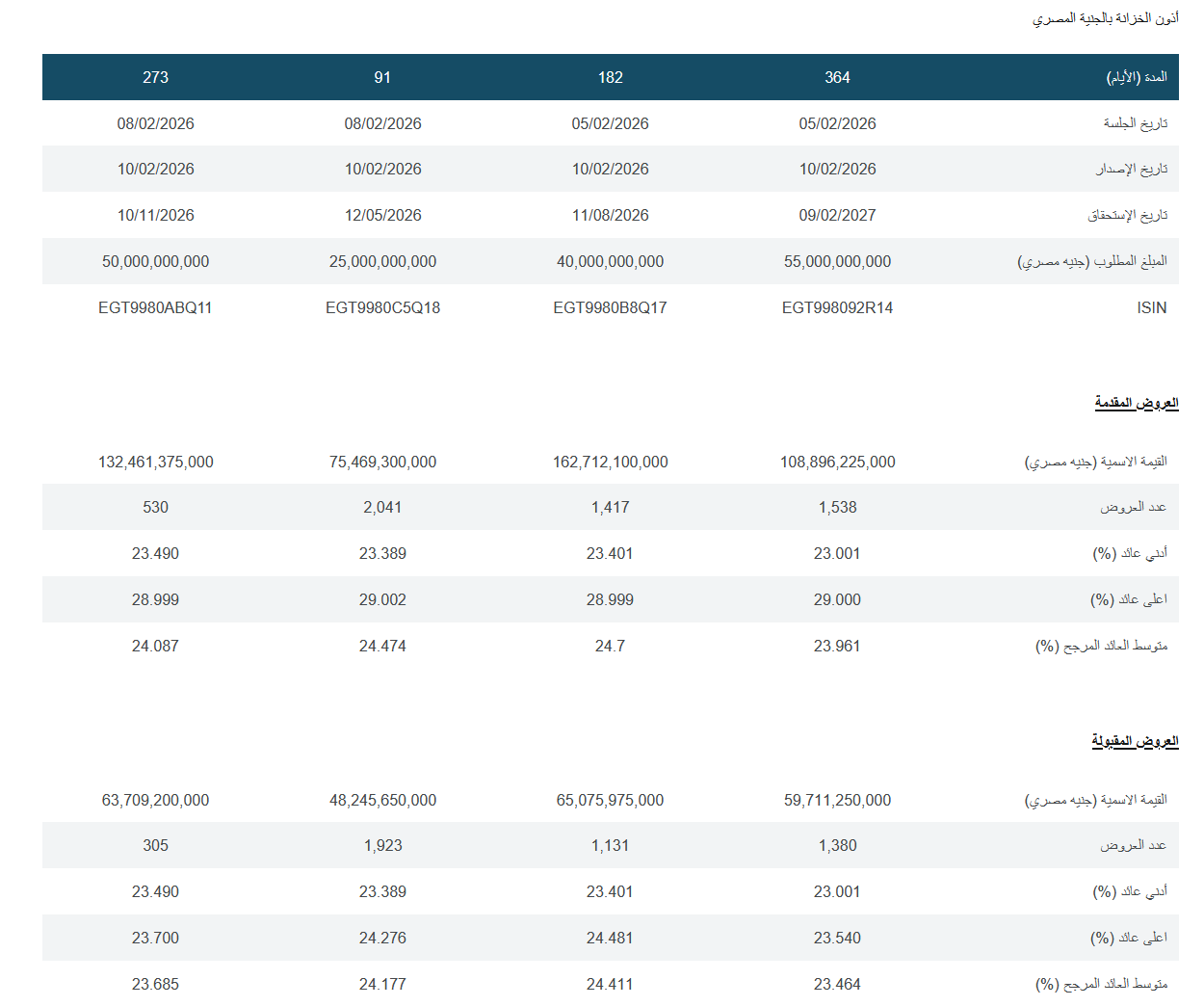Image resolution: width=1204 pixels, height=1006 pixels.
Task: Select required amount 55,000,000,000
Action: point(837,261)
